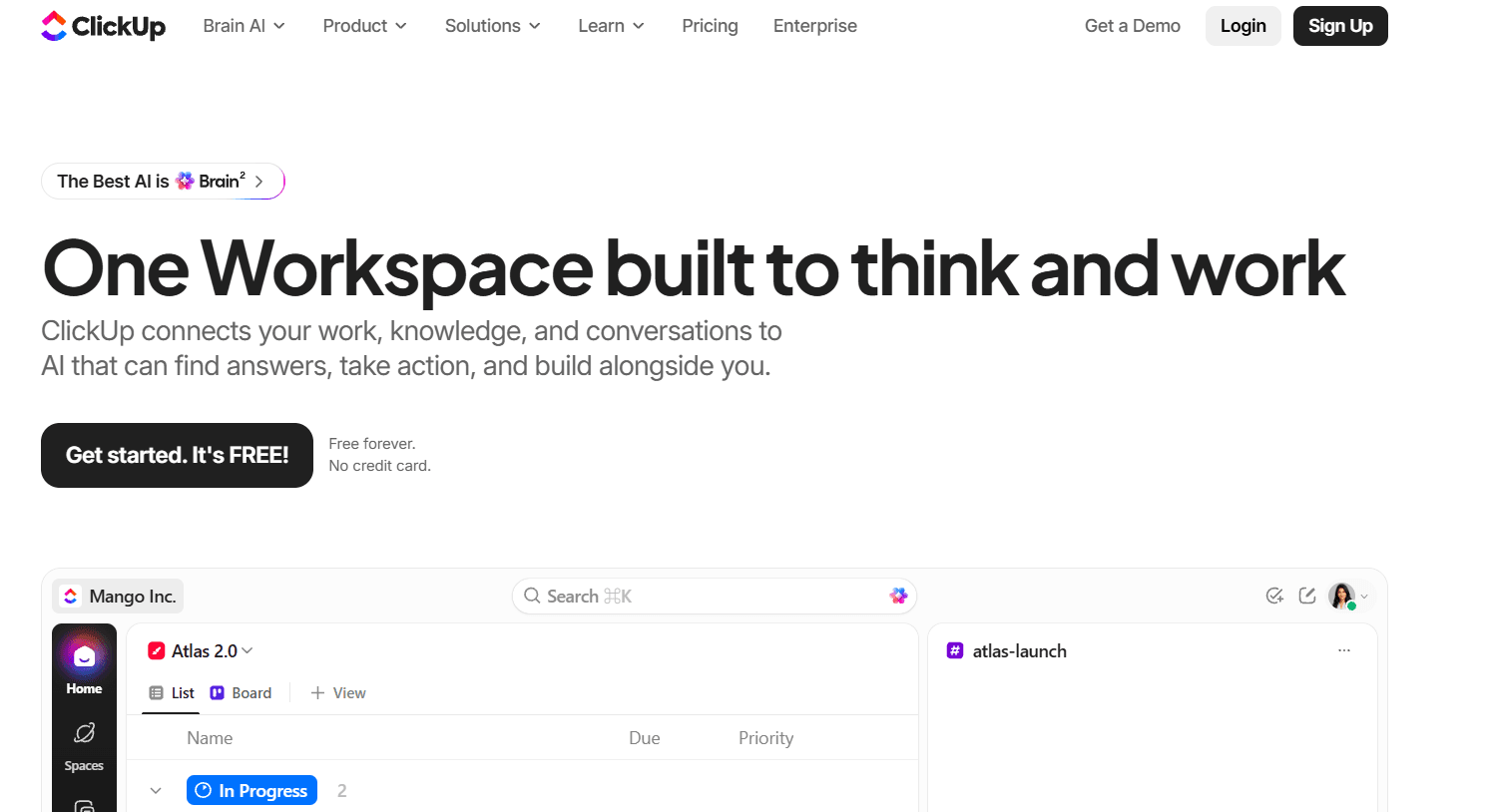This screenshot has width=1493, height=812.
Task: Click the In Progress status badge
Action: (x=251, y=790)
